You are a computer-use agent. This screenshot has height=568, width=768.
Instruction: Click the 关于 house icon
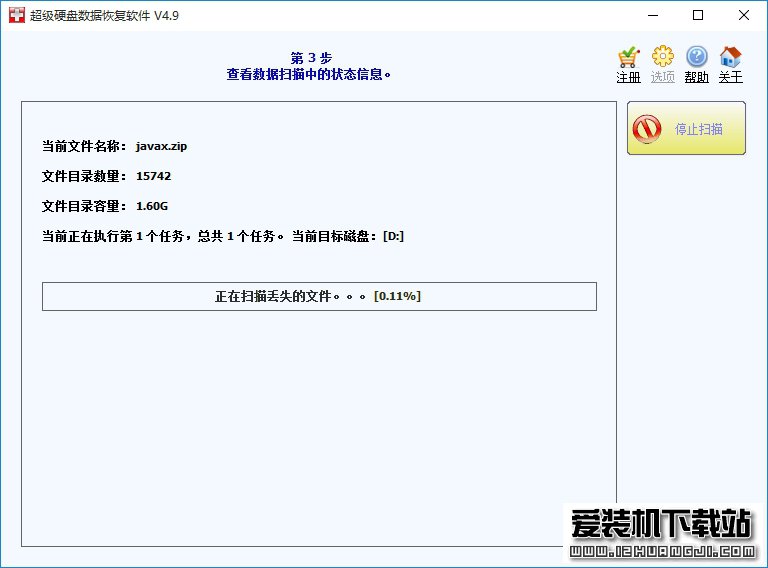pyautogui.click(x=730, y=57)
